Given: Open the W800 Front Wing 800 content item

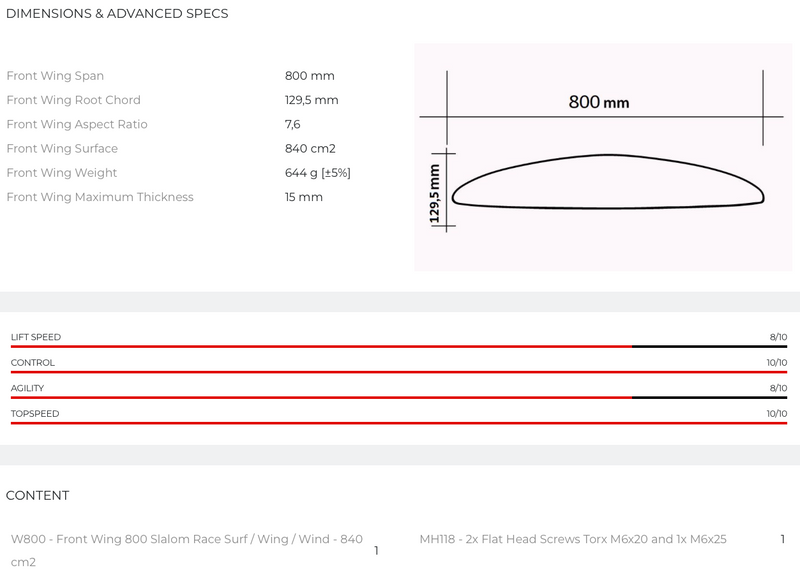Looking at the screenshot, I should (186, 540).
